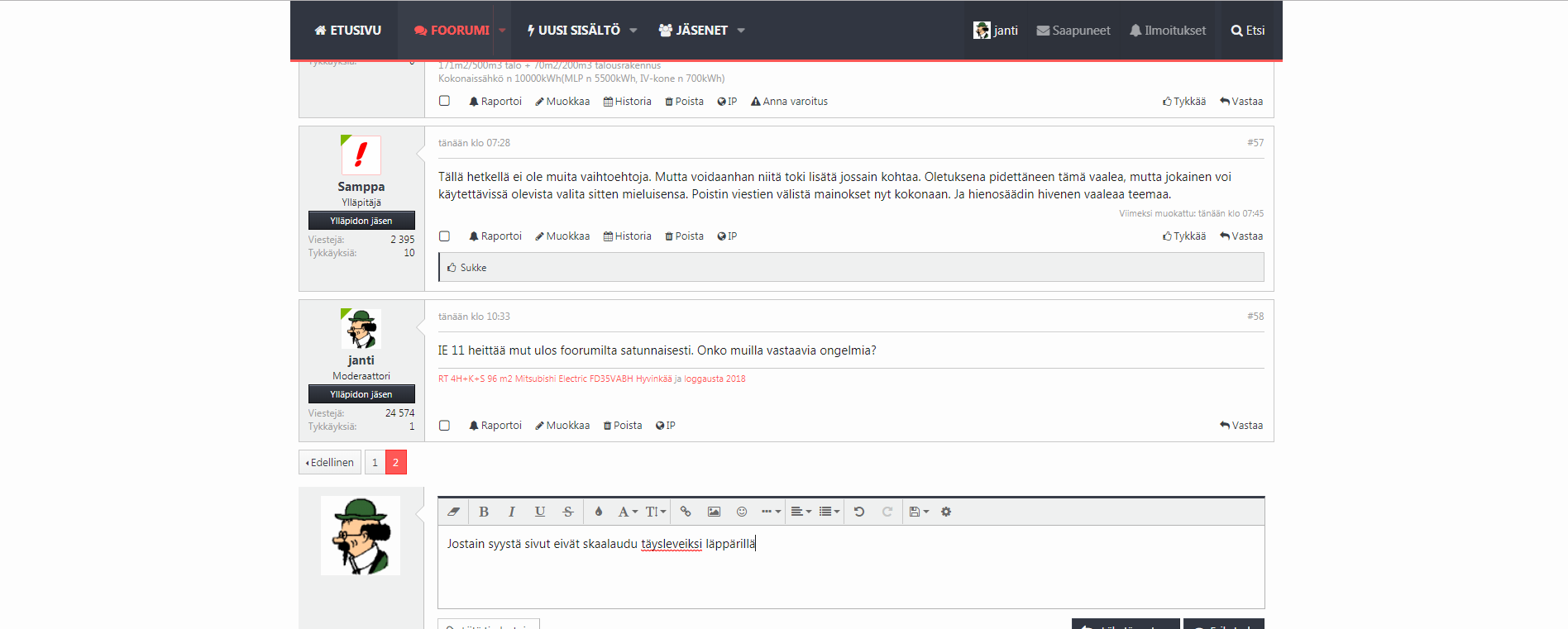Toggle bold formatting in the editor

pos(484,512)
